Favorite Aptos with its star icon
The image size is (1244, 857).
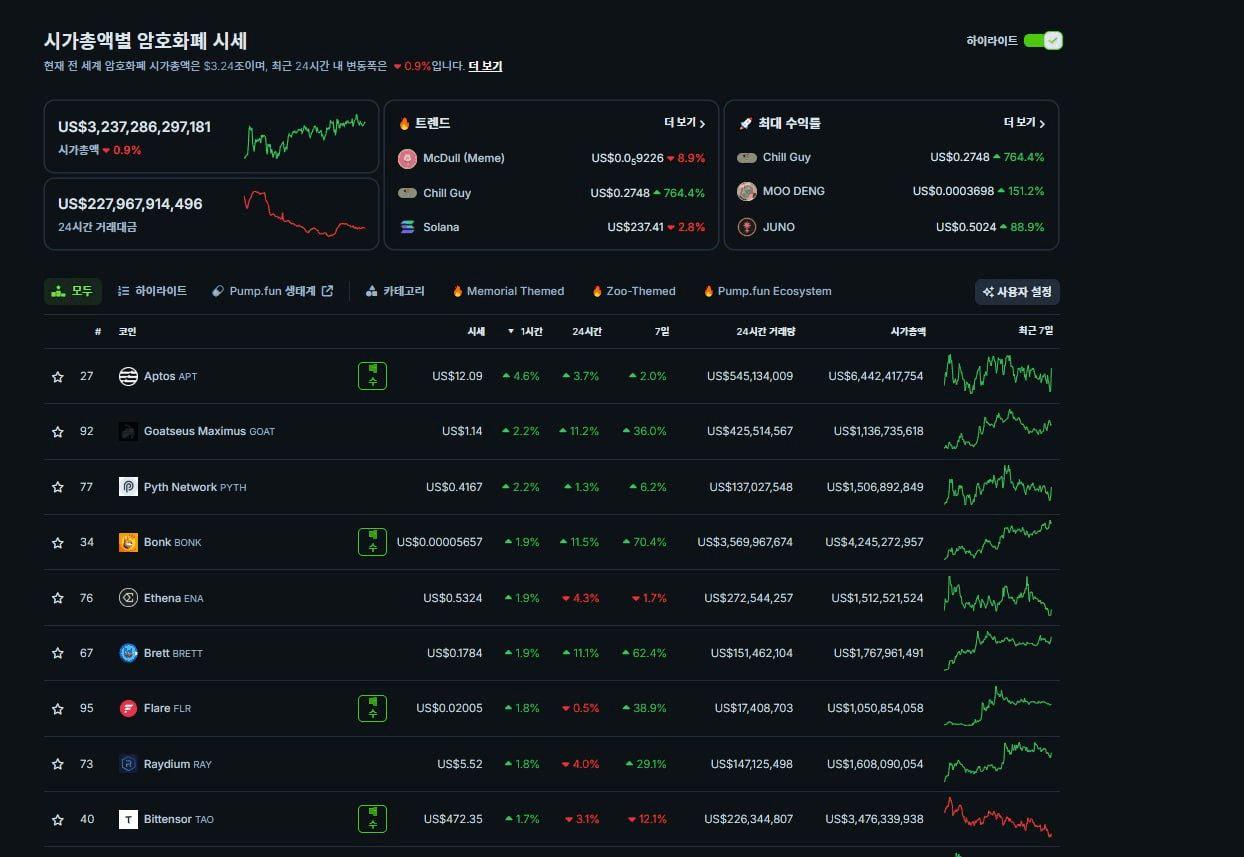(x=58, y=377)
